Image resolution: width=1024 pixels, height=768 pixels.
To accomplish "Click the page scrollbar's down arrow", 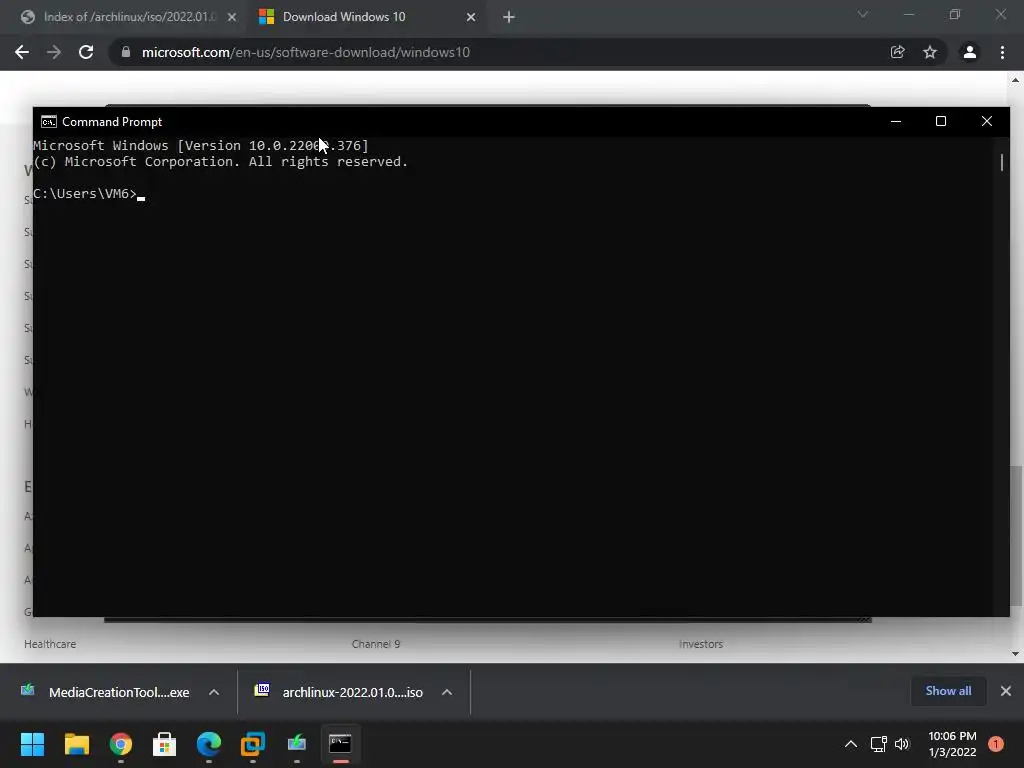I will tap(1016, 654).
